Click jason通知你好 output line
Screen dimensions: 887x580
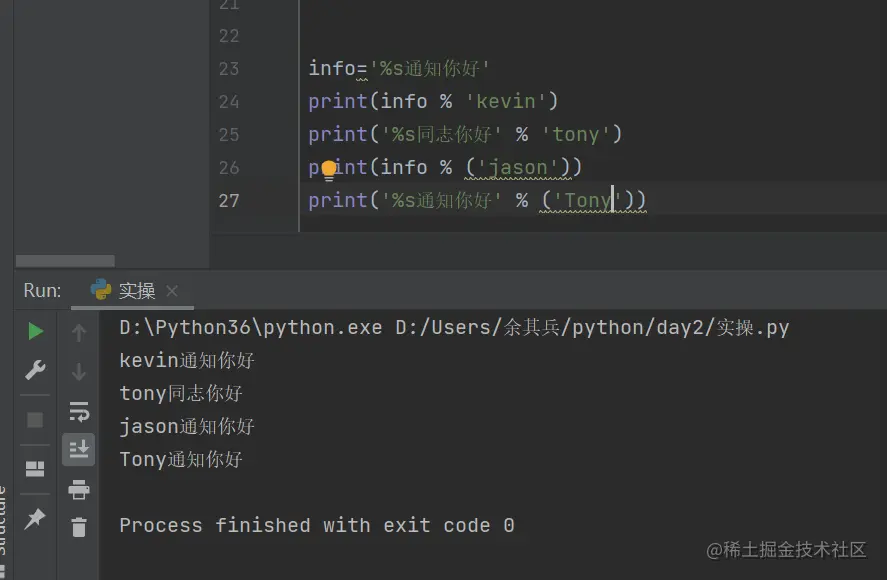pos(187,426)
